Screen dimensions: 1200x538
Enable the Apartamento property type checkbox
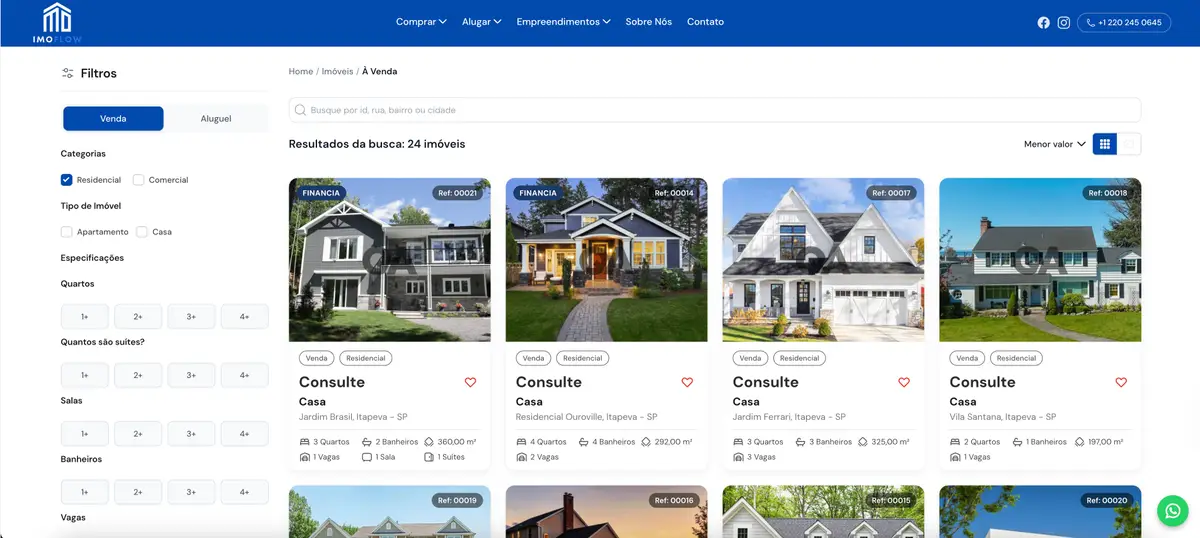pyautogui.click(x=67, y=232)
